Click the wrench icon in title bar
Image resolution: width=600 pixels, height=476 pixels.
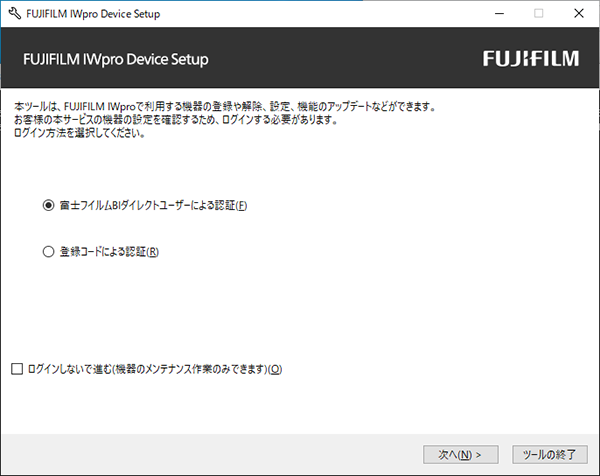[15, 14]
